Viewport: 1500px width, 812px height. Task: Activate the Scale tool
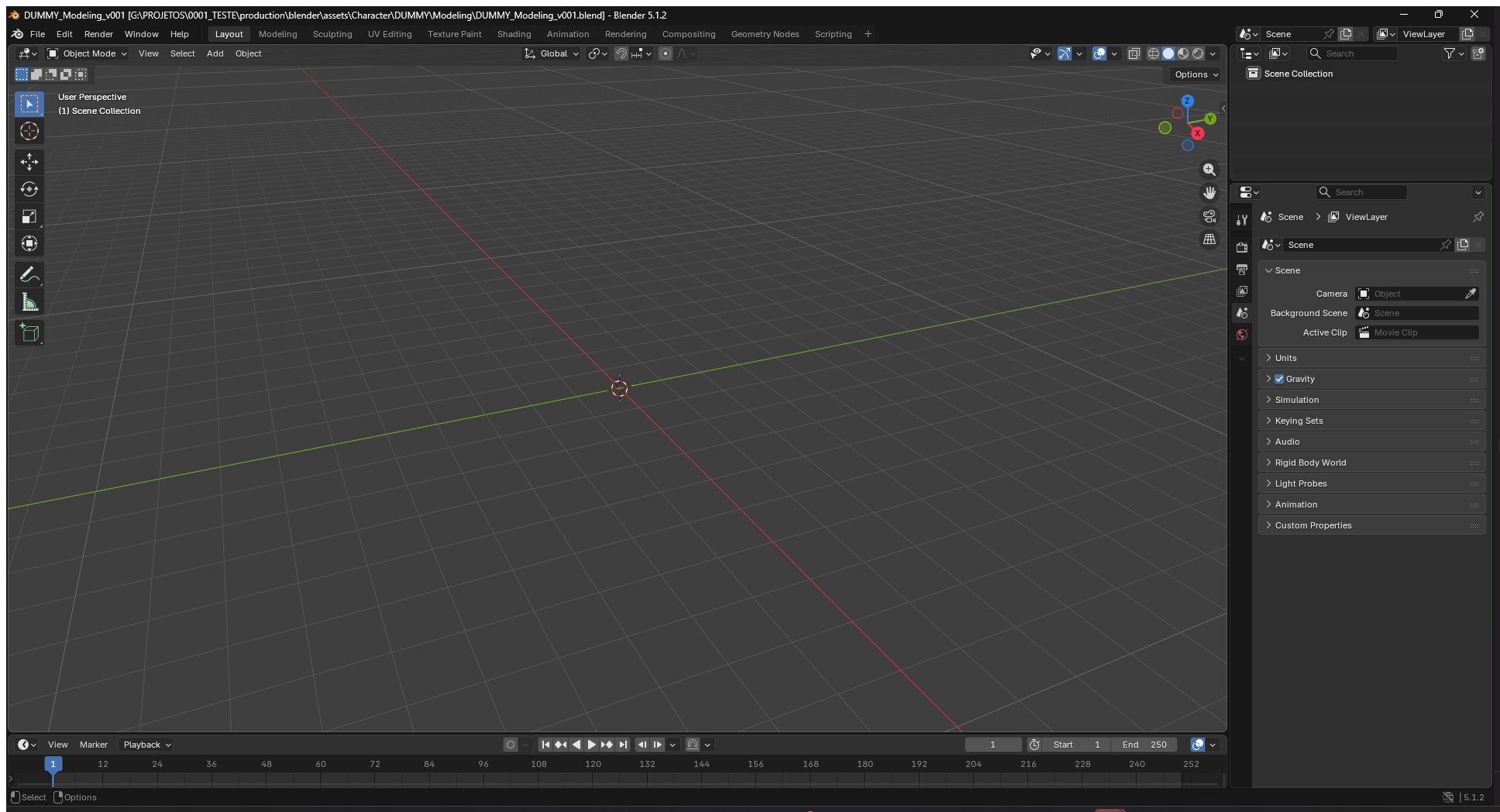[29, 216]
